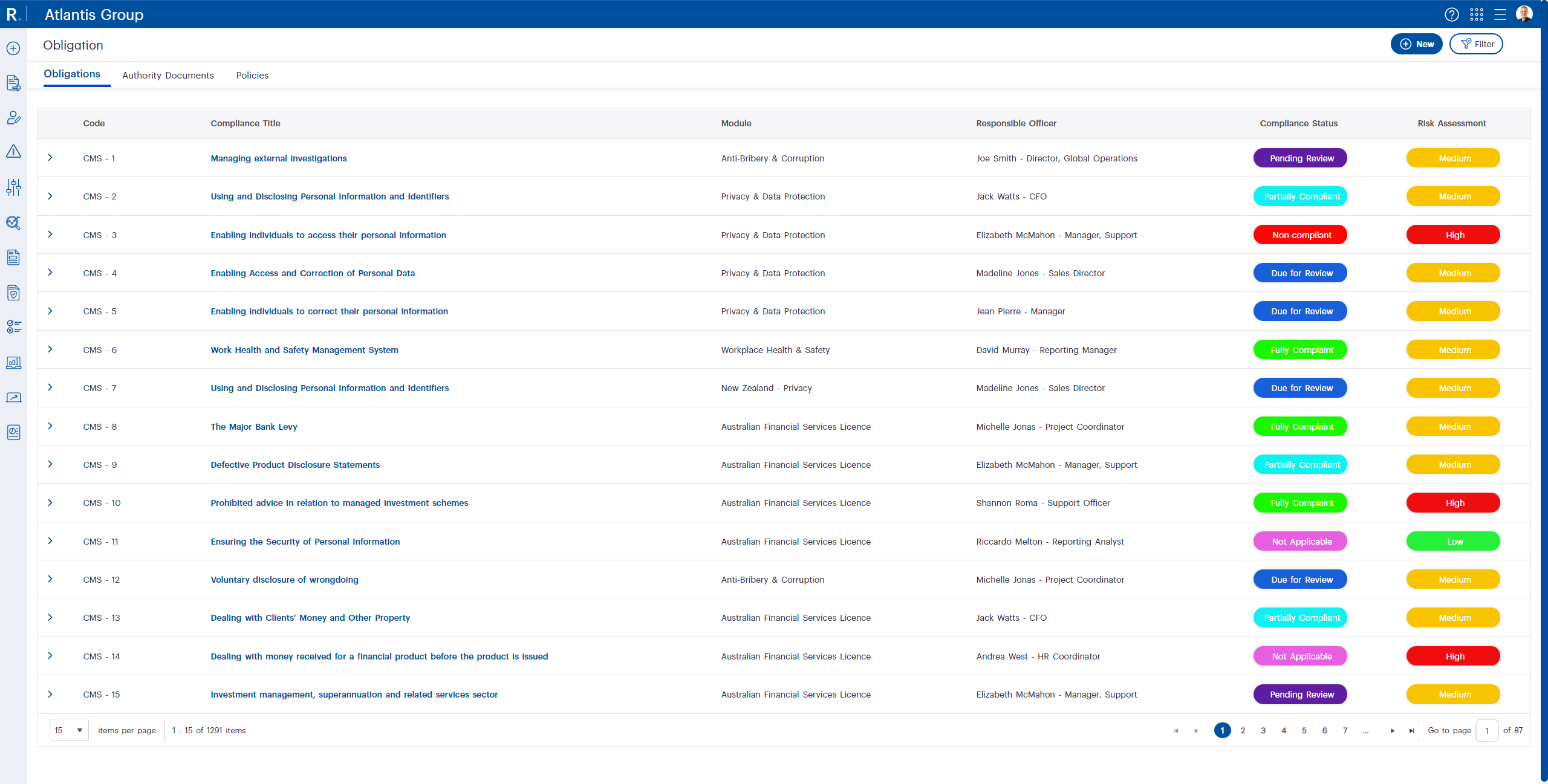Open the warning triangle sidebar icon
The image size is (1548, 784).
[x=13, y=152]
